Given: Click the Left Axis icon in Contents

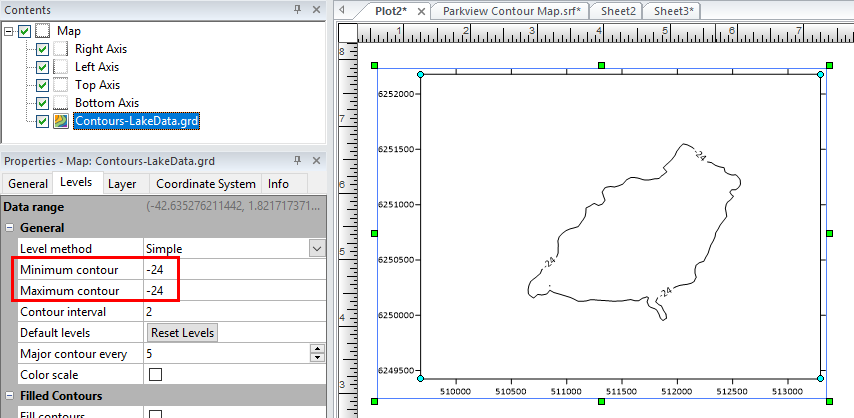Looking at the screenshot, I should pos(60,67).
